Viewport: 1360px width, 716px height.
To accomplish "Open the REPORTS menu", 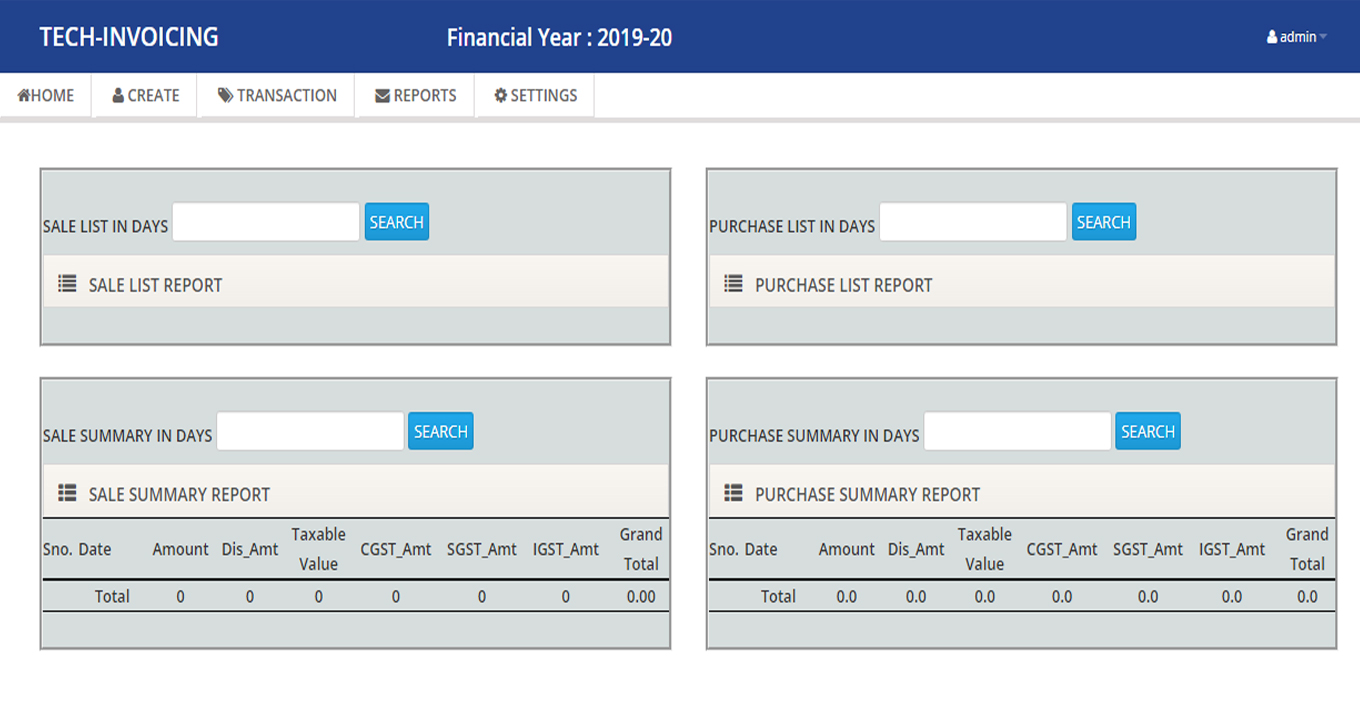I will coord(415,96).
